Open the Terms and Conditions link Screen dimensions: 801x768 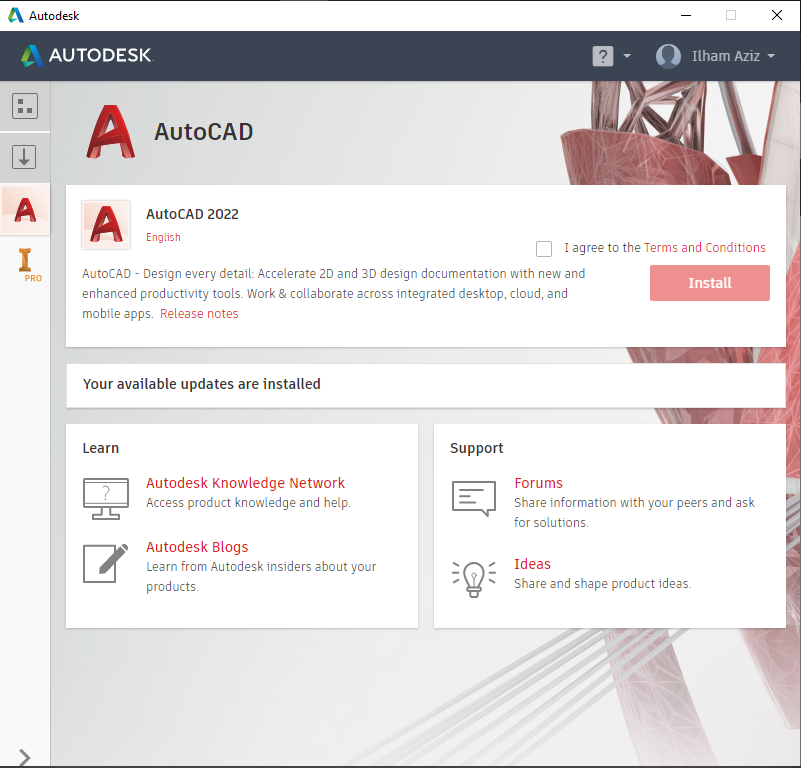[704, 248]
